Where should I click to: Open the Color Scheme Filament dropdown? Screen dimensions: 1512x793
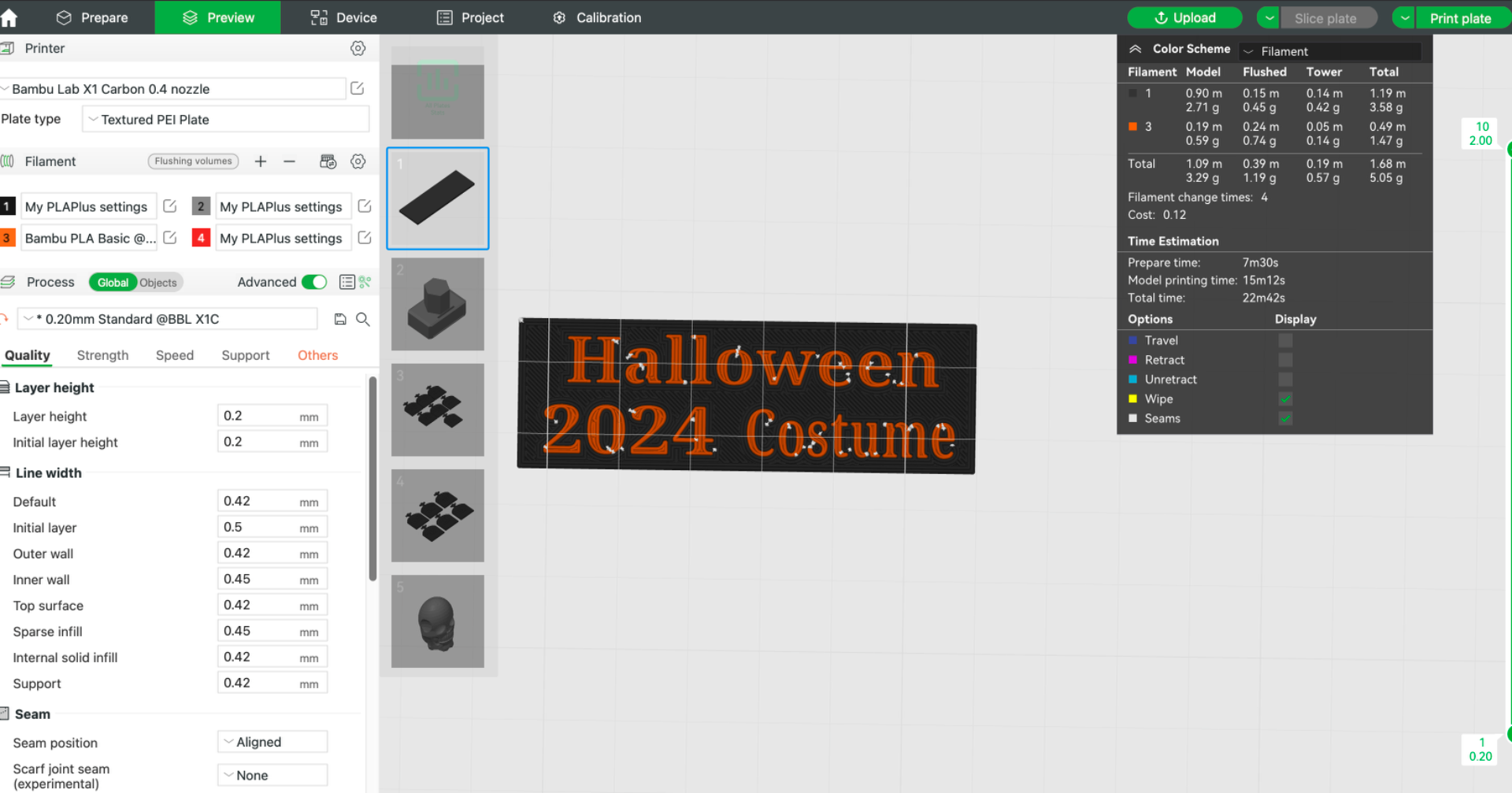click(x=1330, y=51)
